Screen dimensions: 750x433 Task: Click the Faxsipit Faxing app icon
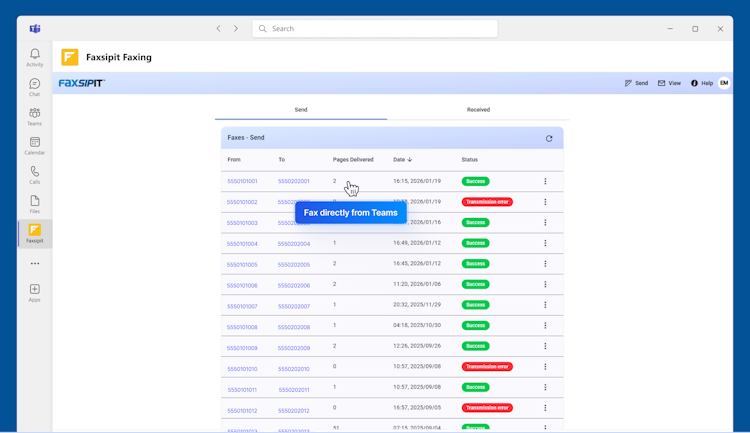70,57
